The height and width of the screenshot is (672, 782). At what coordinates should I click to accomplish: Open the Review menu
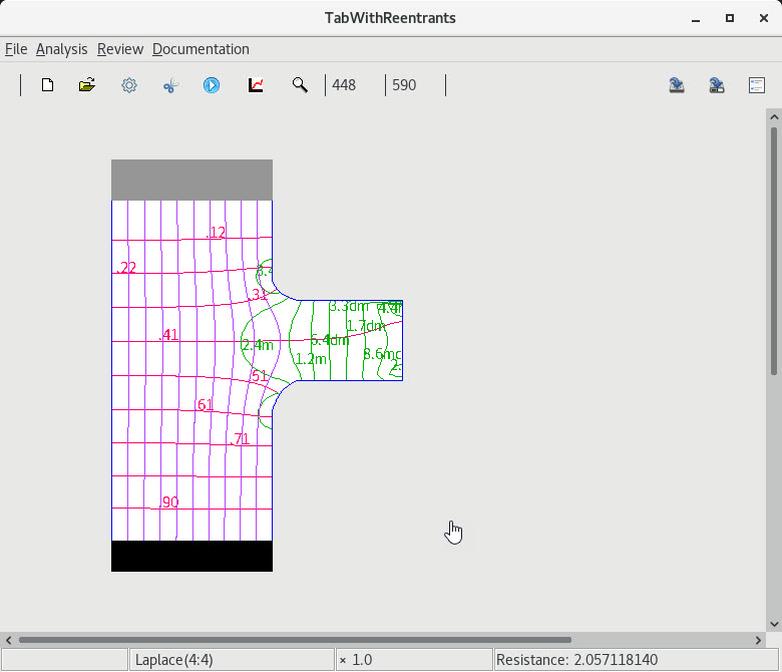[120, 49]
